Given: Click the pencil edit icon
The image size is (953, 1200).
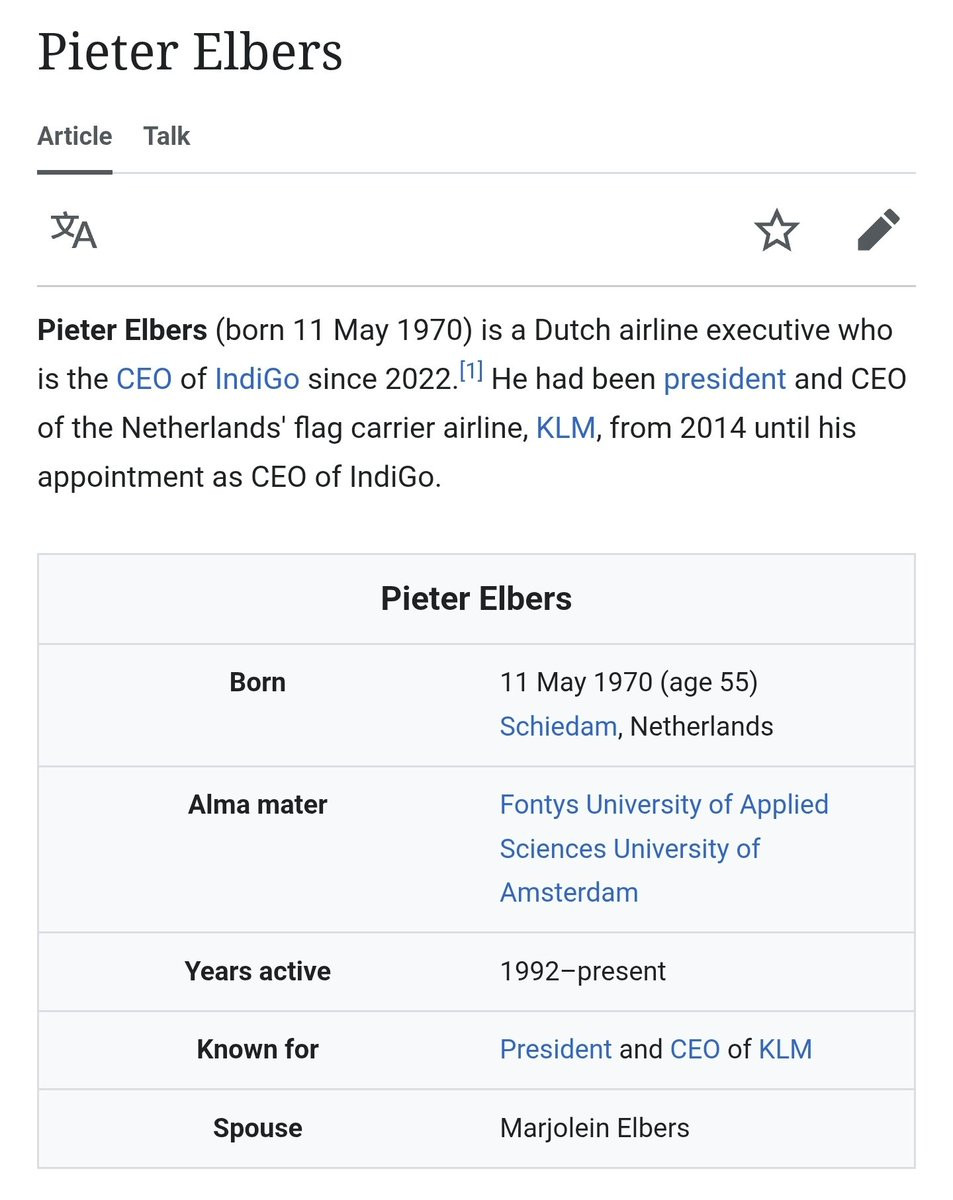Looking at the screenshot, I should point(879,230).
